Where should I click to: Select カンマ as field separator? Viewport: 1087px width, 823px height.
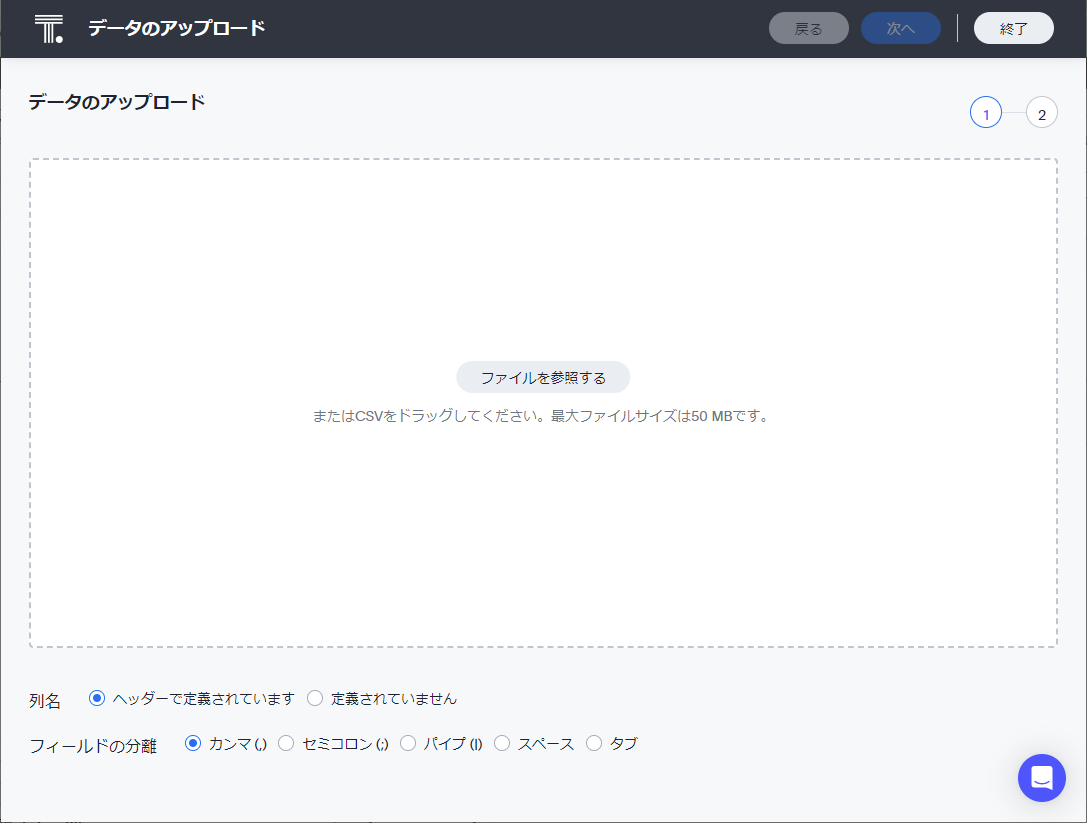pos(194,743)
